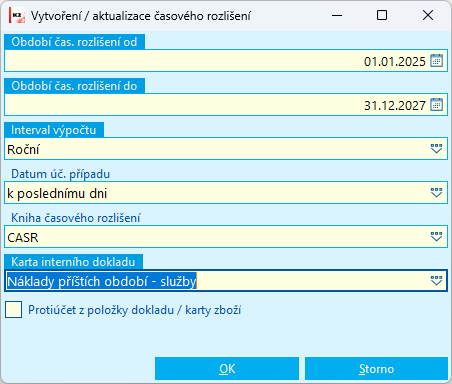Click the 'Karta interního dokladu' label
The height and width of the screenshot is (384, 452).
(73, 262)
